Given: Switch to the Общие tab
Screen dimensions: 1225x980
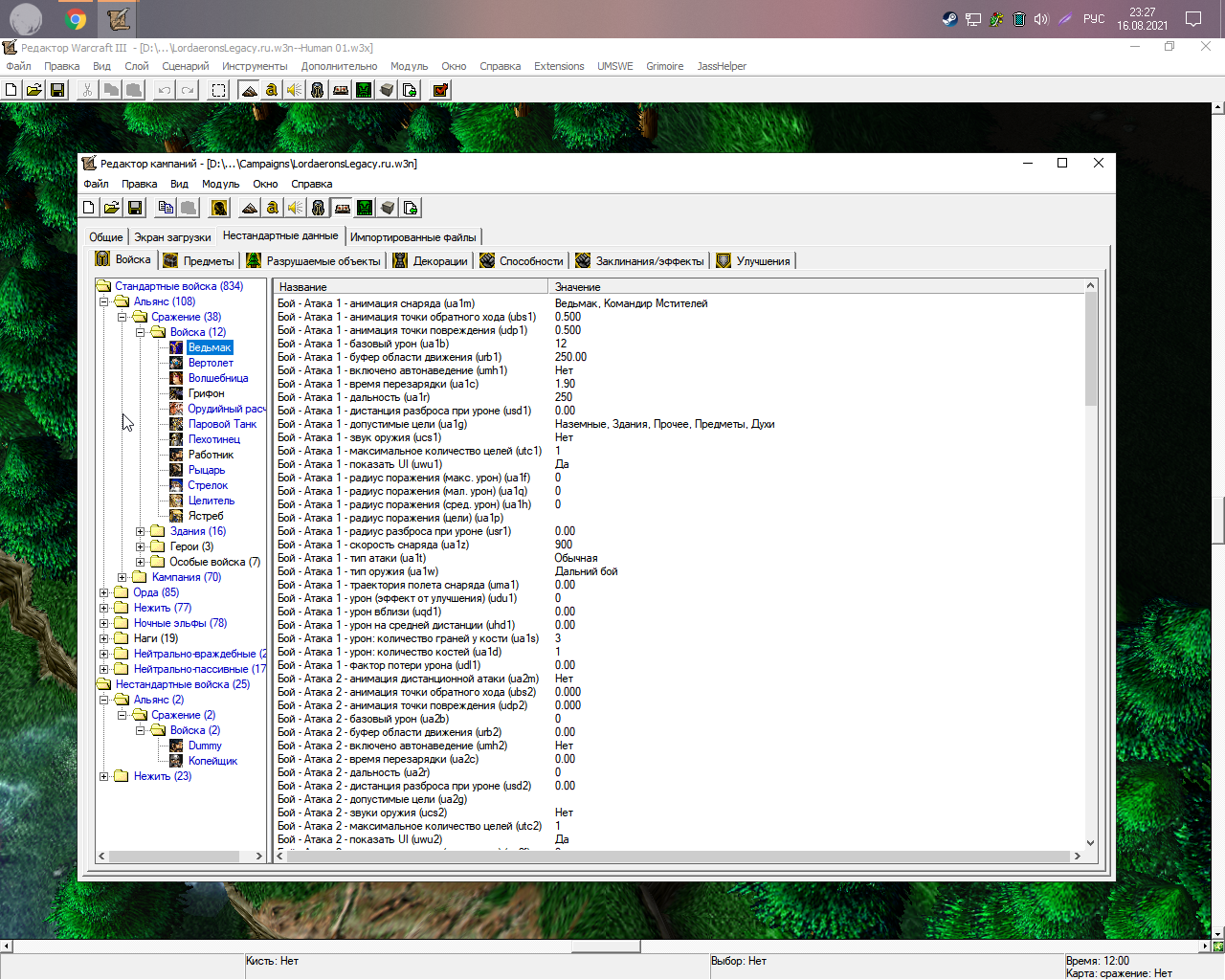Looking at the screenshot, I should (106, 237).
